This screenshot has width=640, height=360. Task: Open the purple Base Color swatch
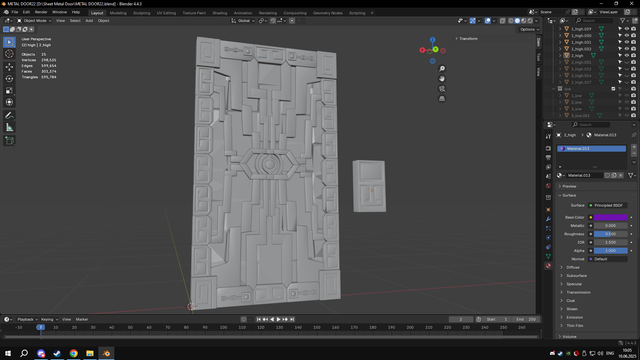[611, 218]
